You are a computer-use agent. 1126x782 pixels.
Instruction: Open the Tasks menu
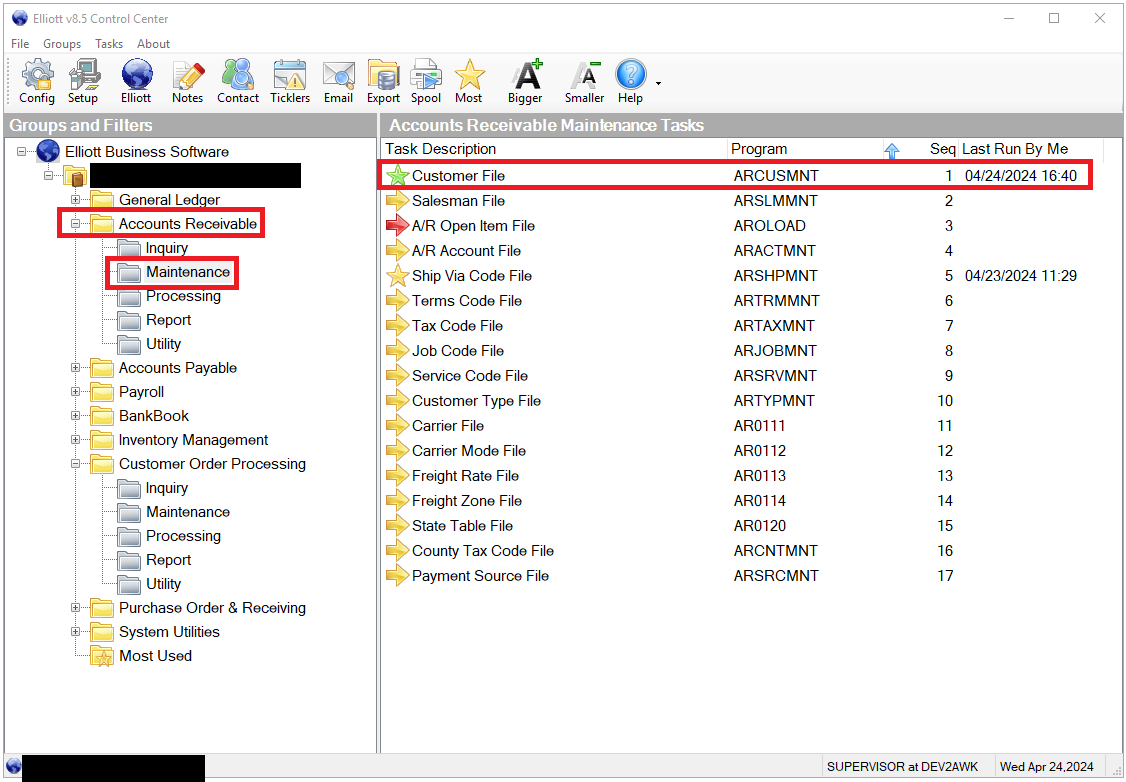coord(109,44)
